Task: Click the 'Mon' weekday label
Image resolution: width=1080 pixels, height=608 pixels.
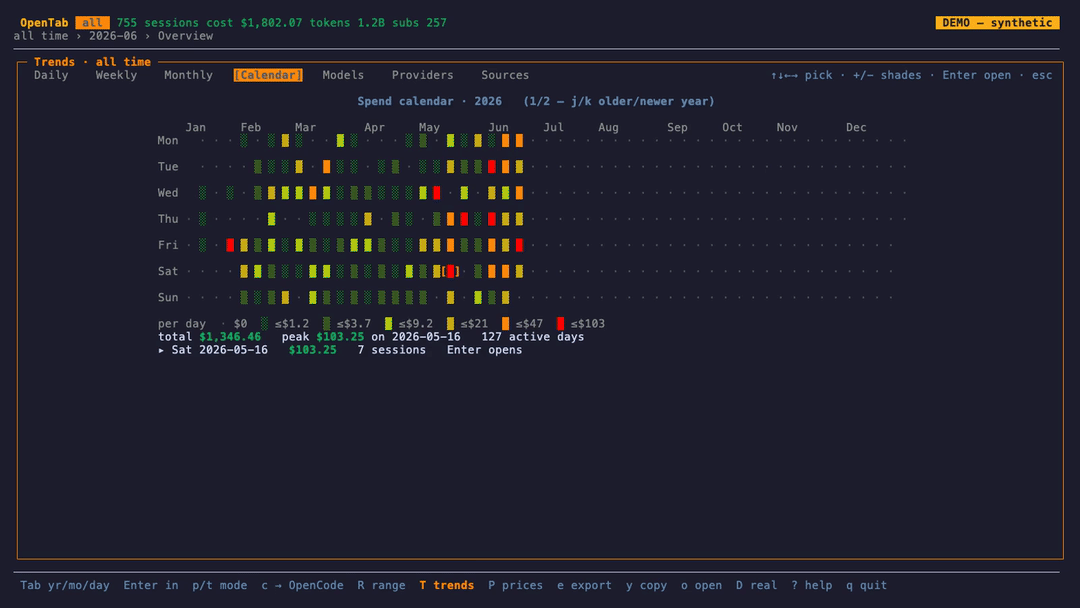Action: click(168, 140)
